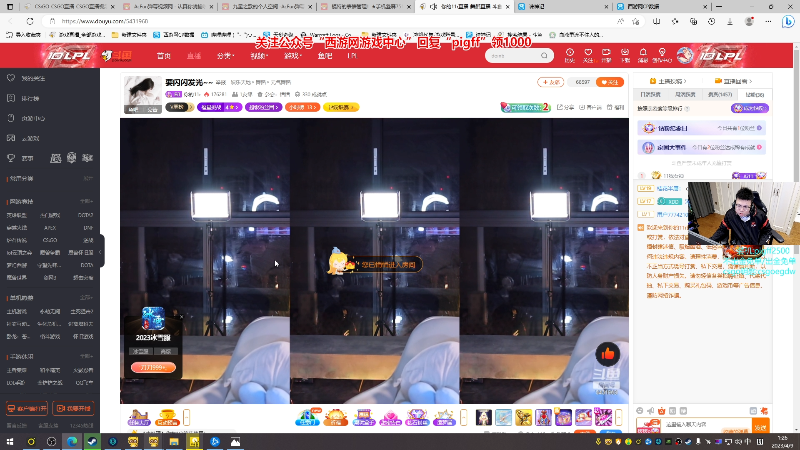Click the magnifier icon in the search box
Image resolution: width=800 pixels, height=450 pixels.
[x=544, y=56]
